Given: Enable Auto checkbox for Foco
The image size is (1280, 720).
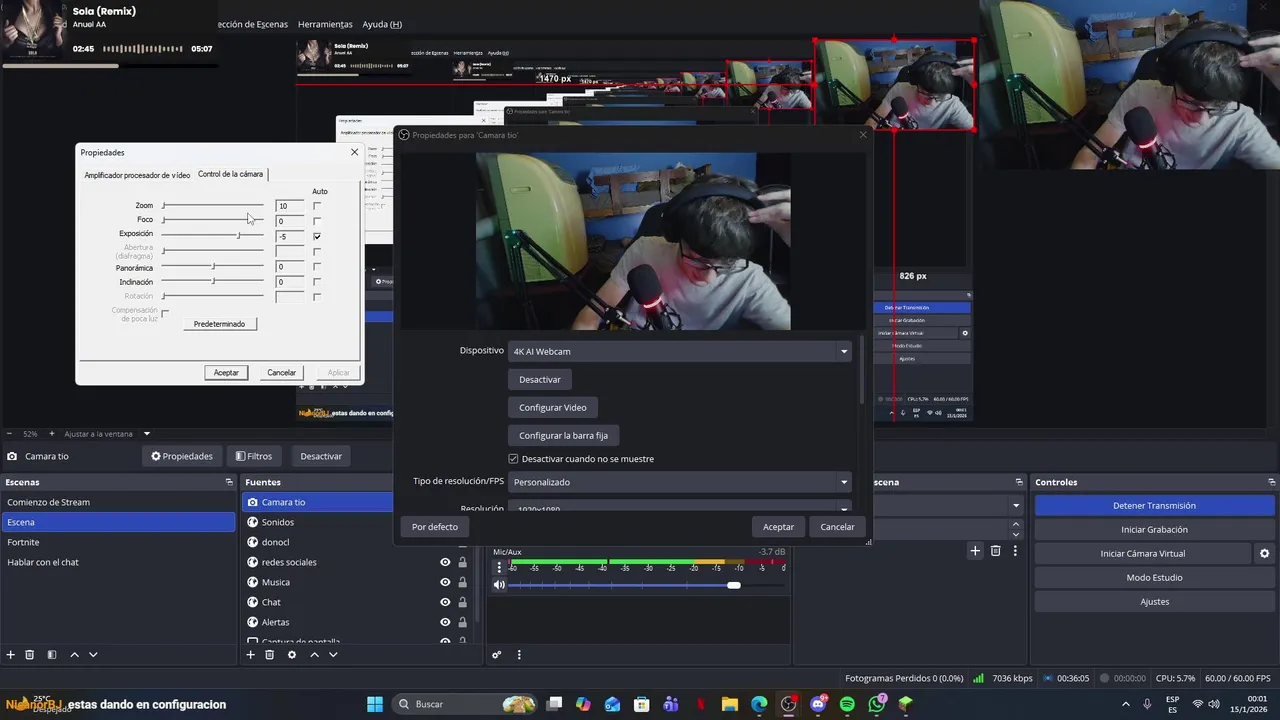Looking at the screenshot, I should pos(317,221).
